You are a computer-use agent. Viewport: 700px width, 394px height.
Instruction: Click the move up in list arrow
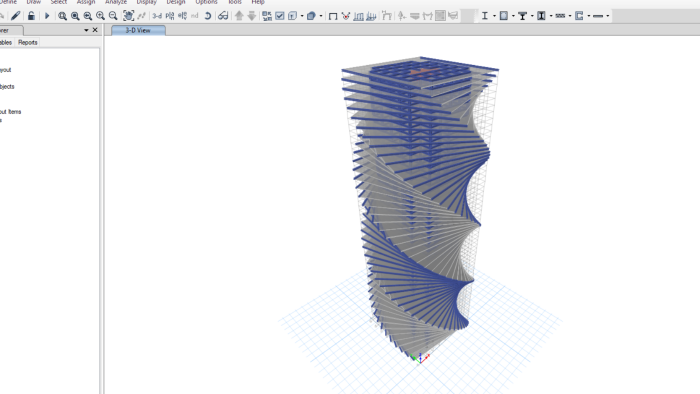[239, 16]
